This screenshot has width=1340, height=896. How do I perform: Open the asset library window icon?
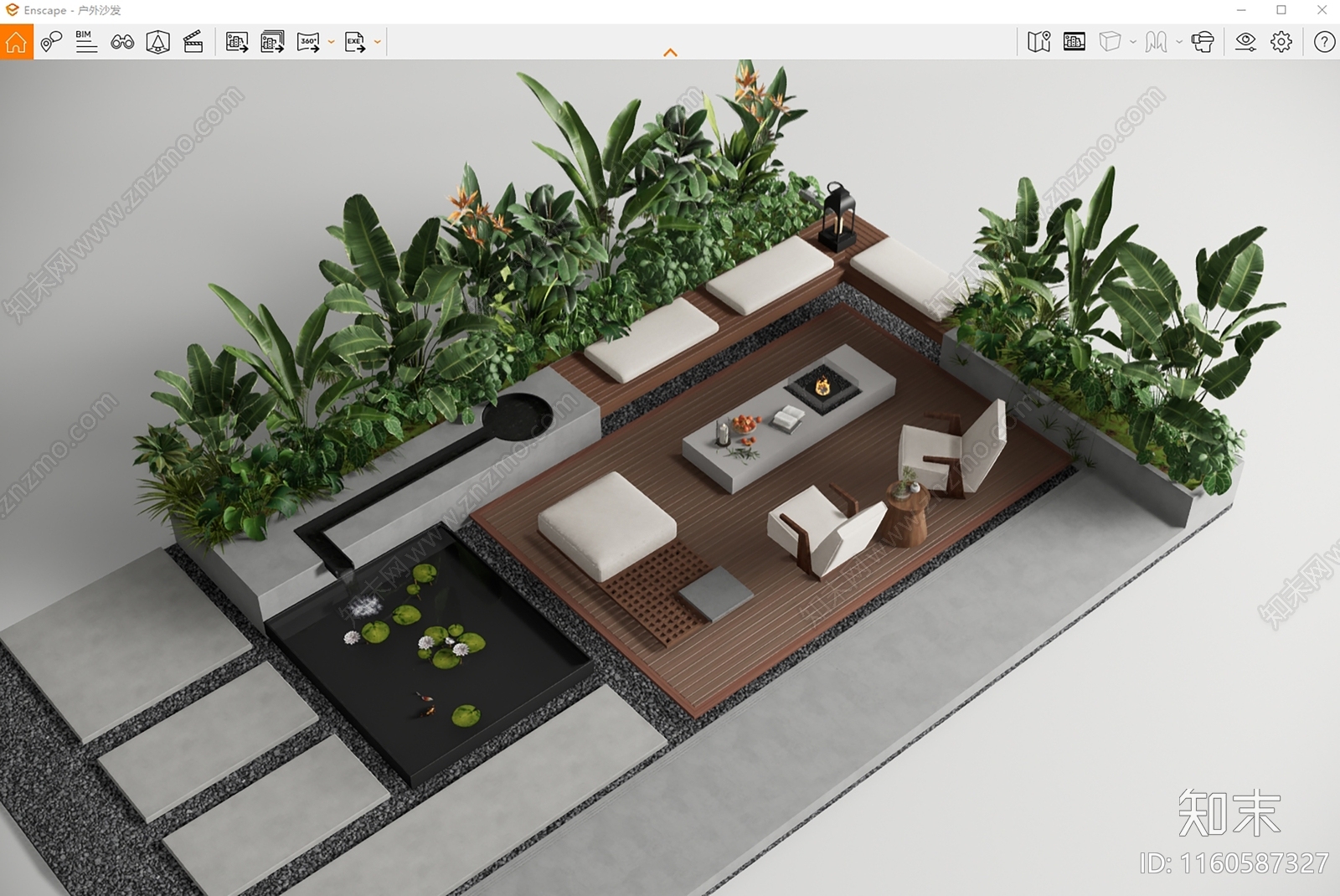(x=1075, y=41)
